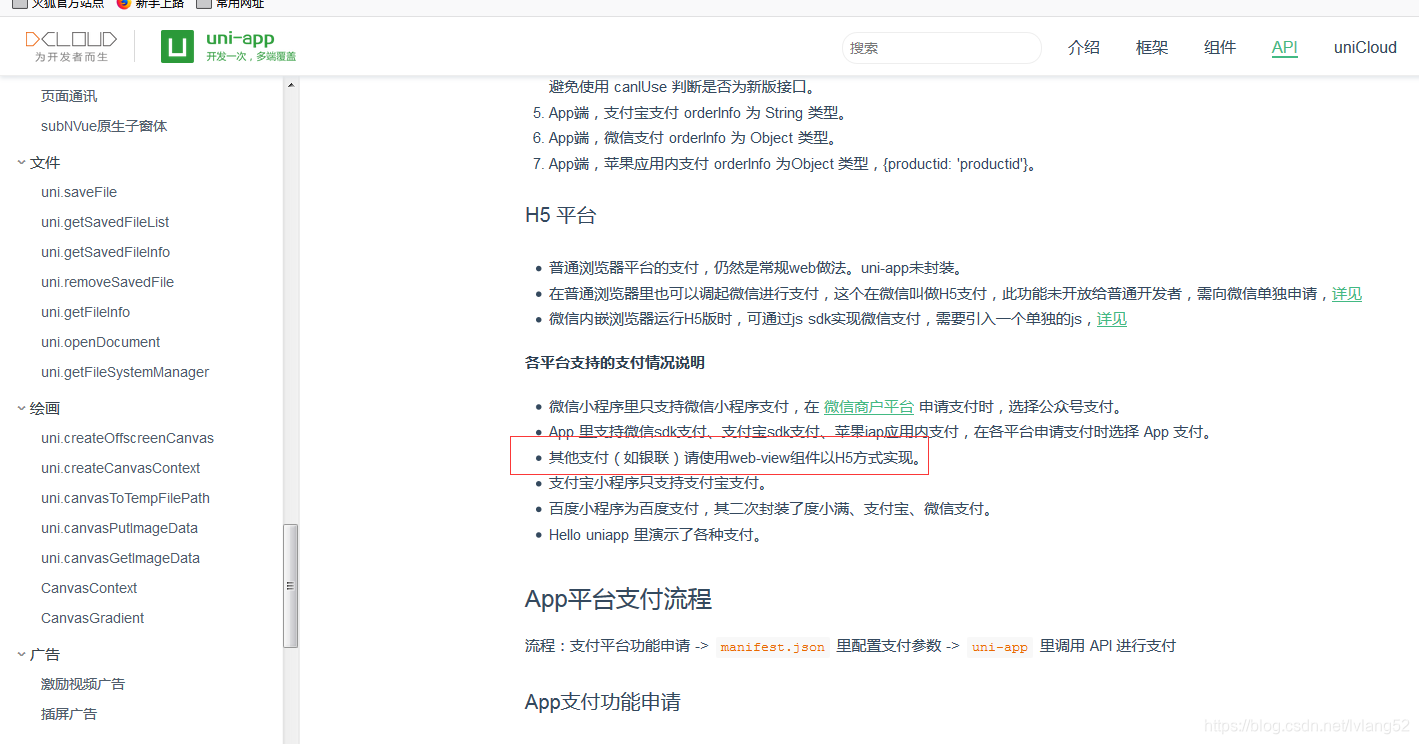Open the 微信商户平台 link
Screen dimensions: 1419x744
coord(869,406)
